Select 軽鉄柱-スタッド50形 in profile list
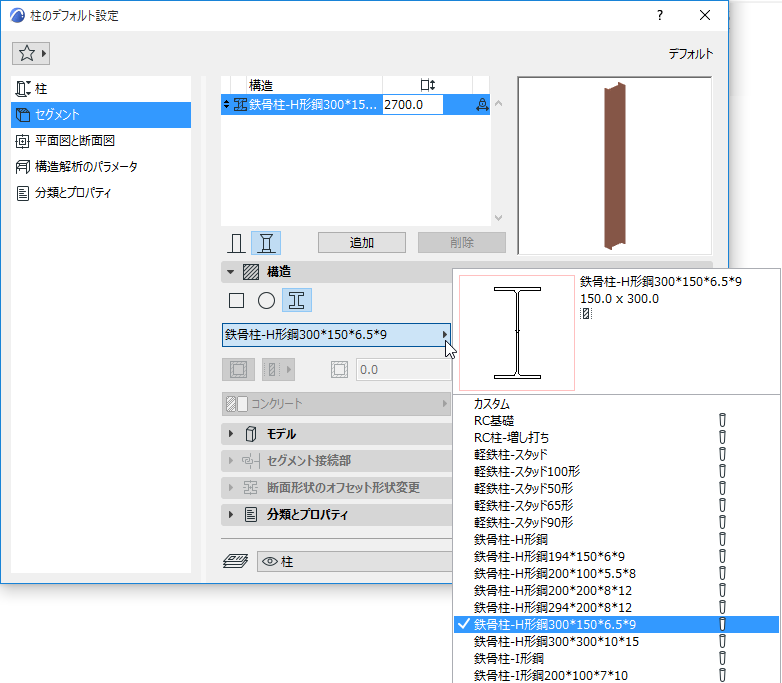782x683 pixels. coord(616,488)
